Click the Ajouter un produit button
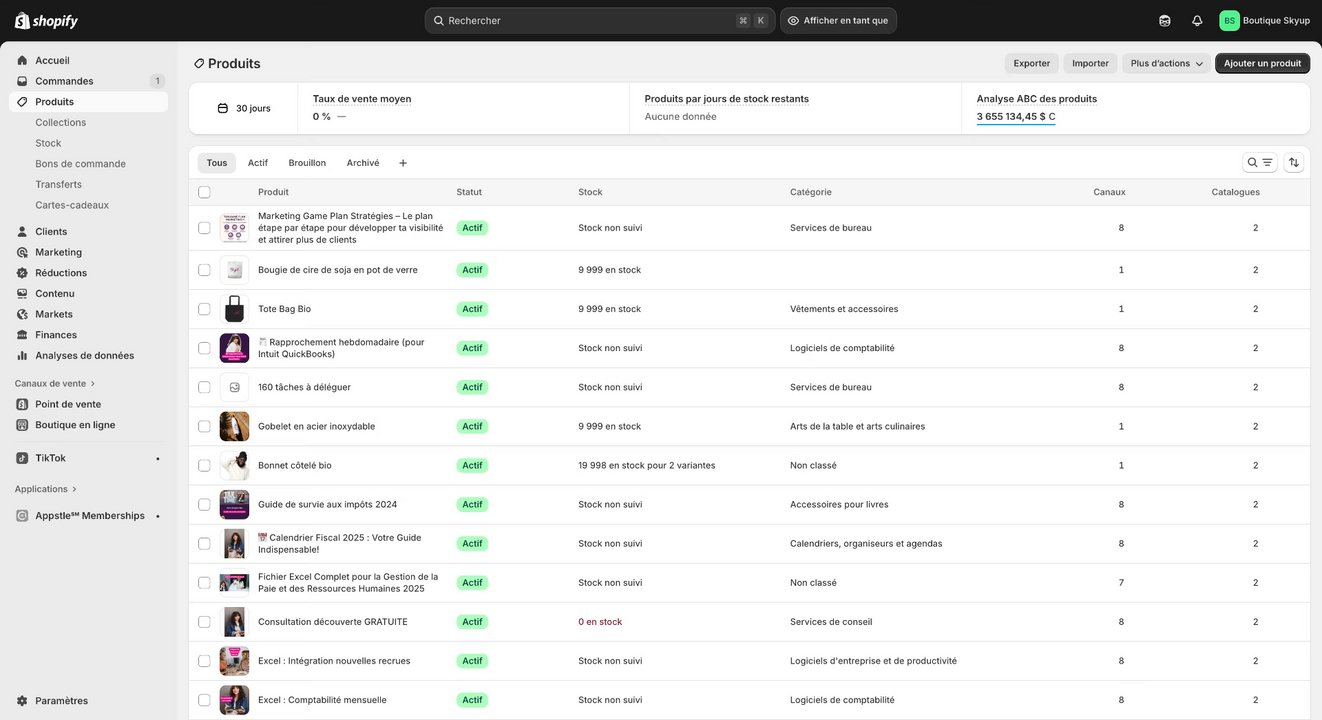The image size is (1322, 720). pyautogui.click(x=1262, y=63)
